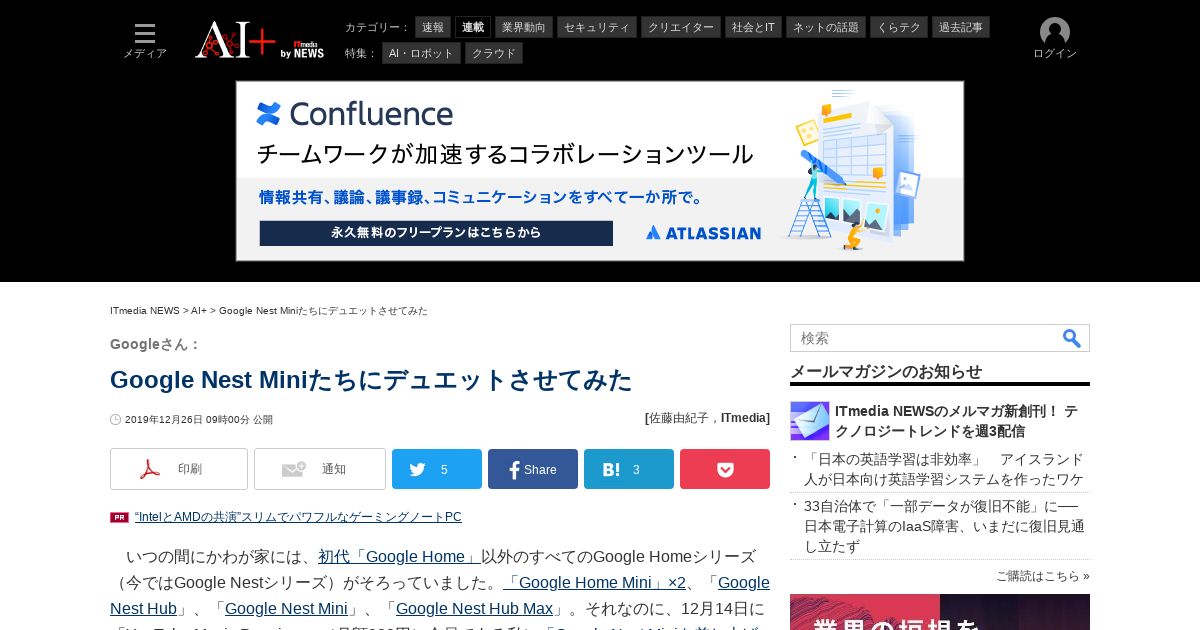Go to AI+ breadcrumb link
1200x630 pixels.
click(x=199, y=311)
